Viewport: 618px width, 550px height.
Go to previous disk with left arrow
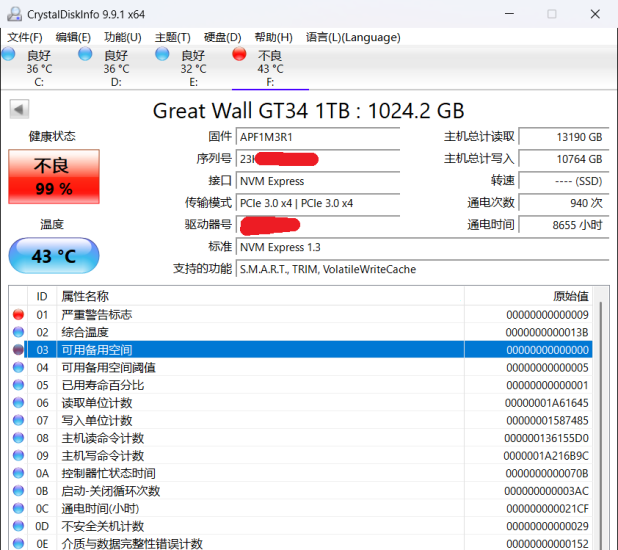(19, 109)
